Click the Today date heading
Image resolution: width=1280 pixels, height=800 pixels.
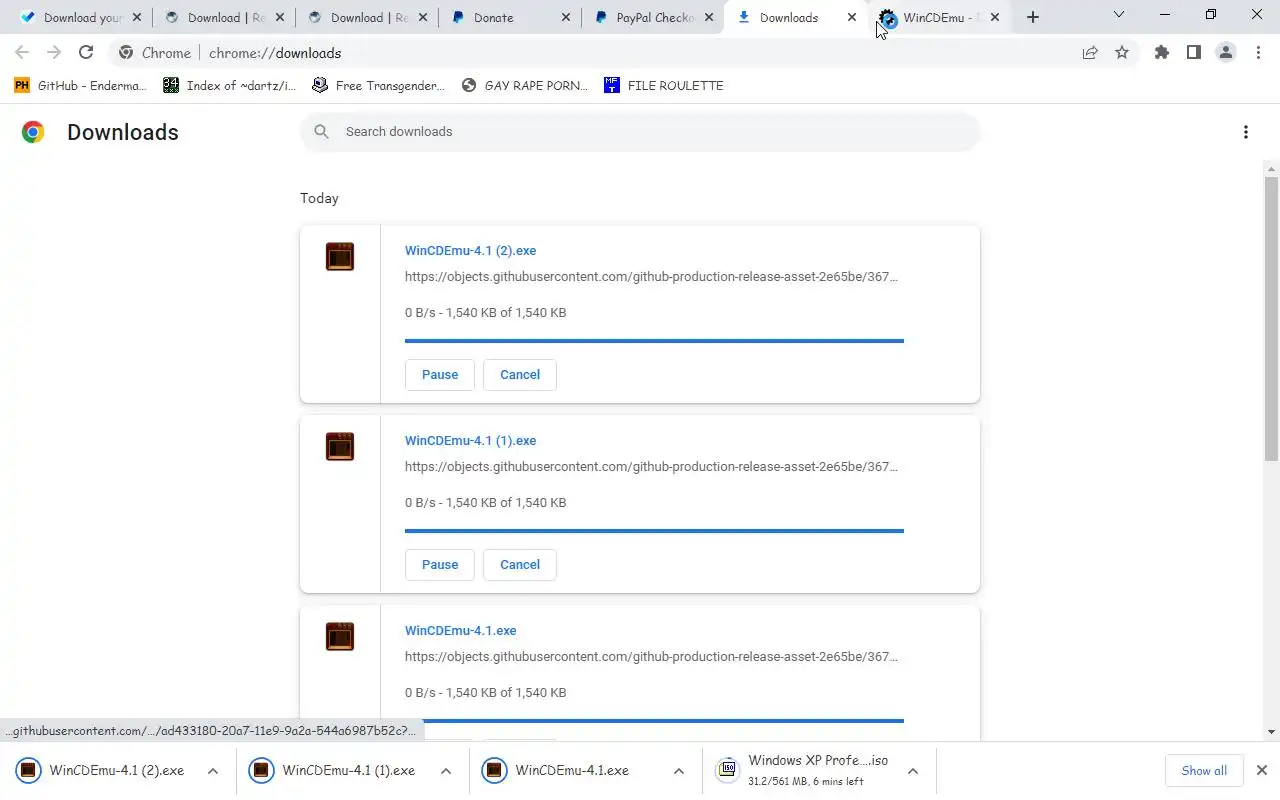tap(319, 198)
